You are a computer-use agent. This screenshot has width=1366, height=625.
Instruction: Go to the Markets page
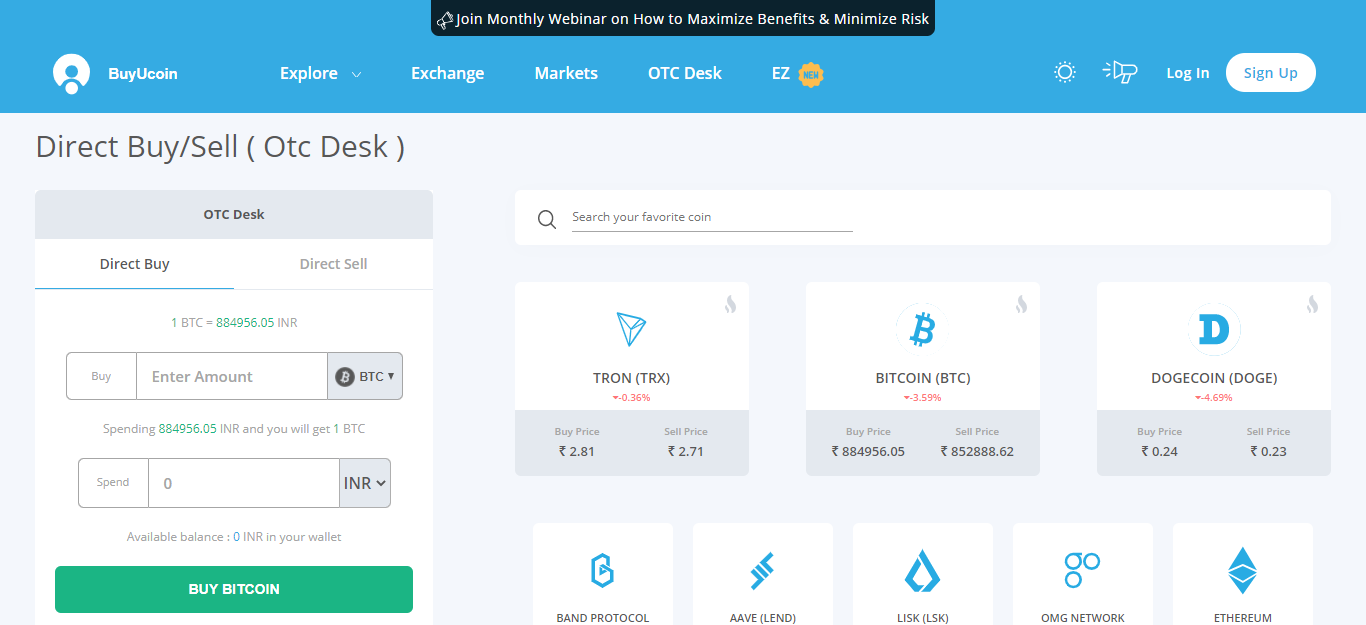(x=566, y=73)
